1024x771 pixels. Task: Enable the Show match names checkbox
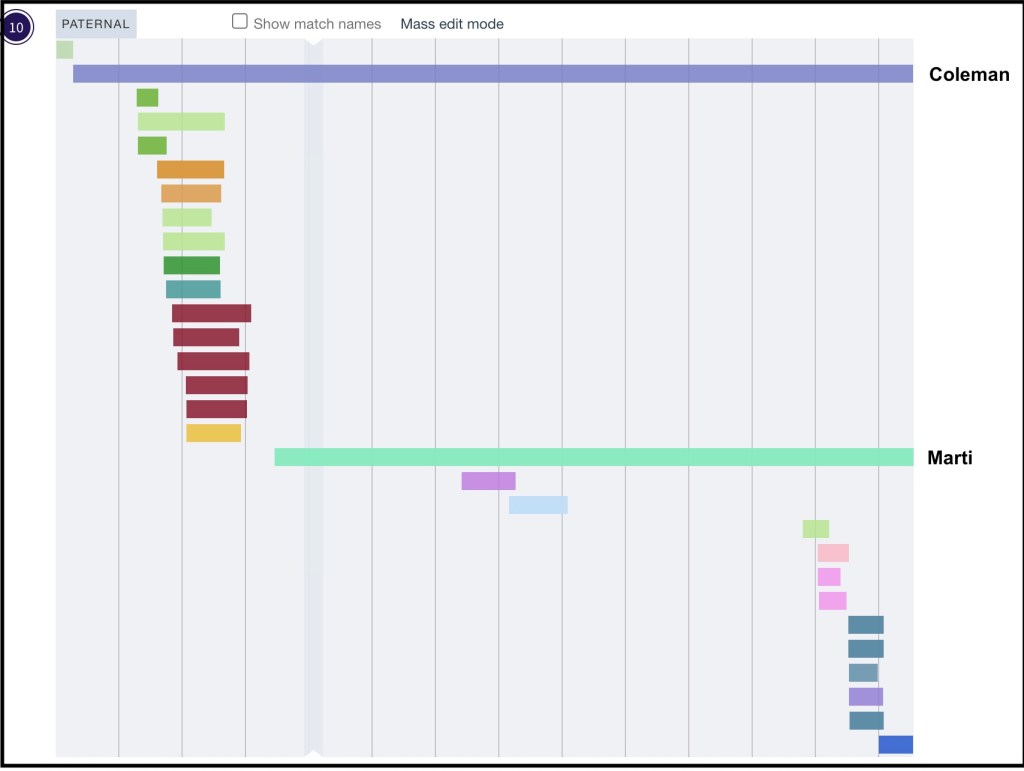click(x=240, y=22)
